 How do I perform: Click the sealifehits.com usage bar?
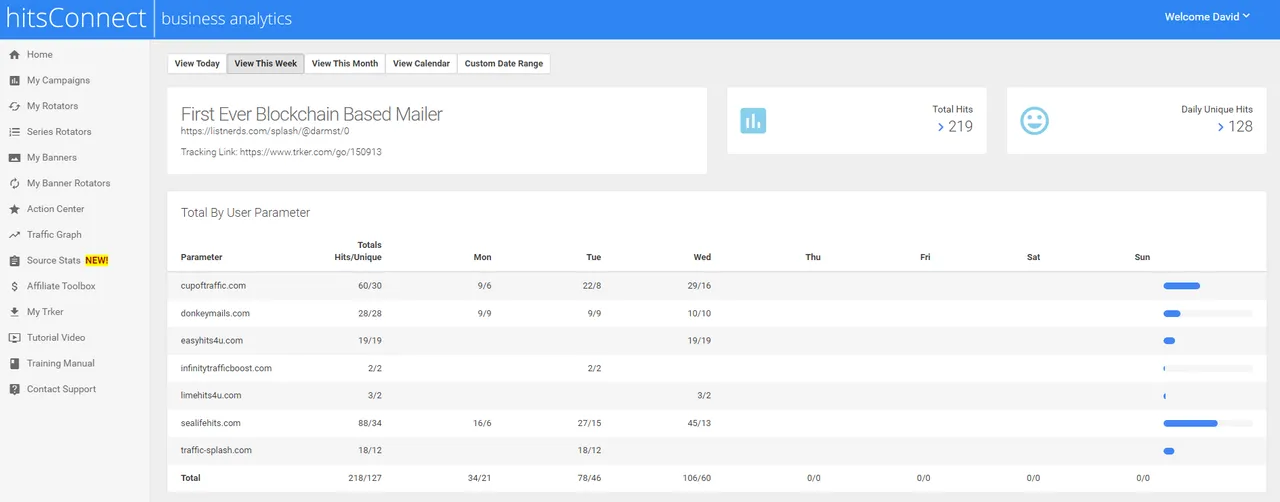coord(1207,423)
